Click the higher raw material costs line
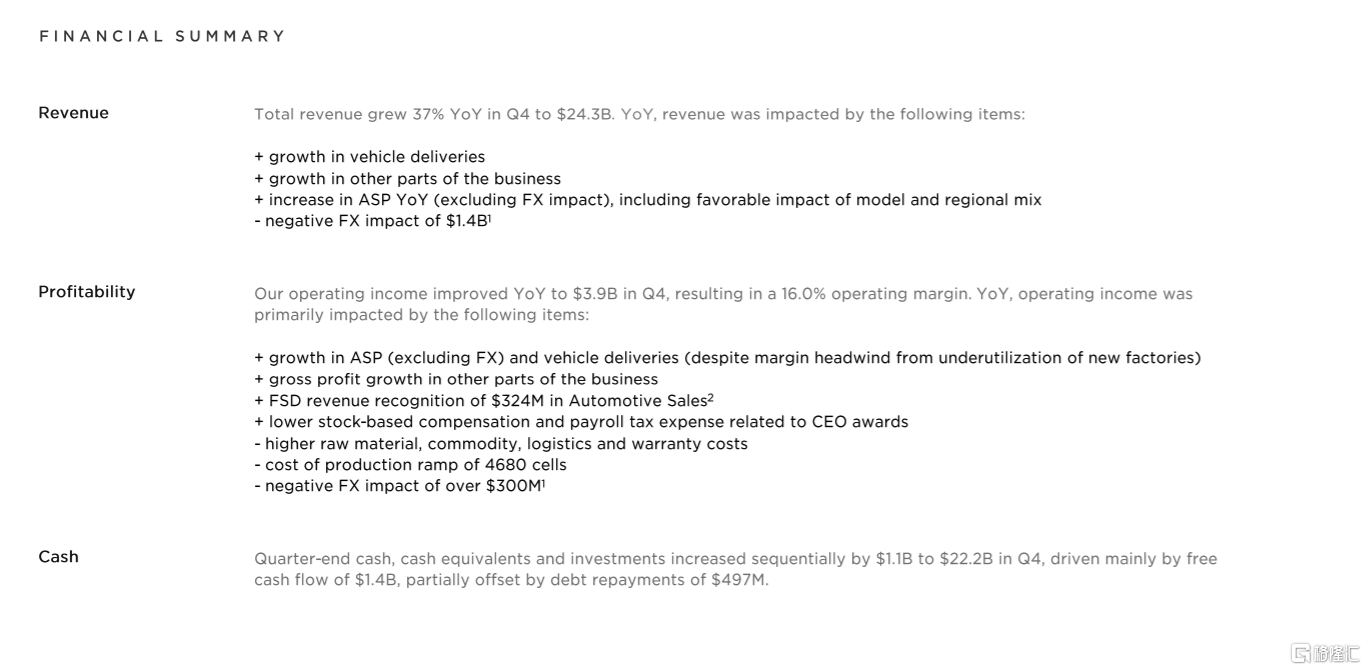1366x670 pixels. pos(501,444)
